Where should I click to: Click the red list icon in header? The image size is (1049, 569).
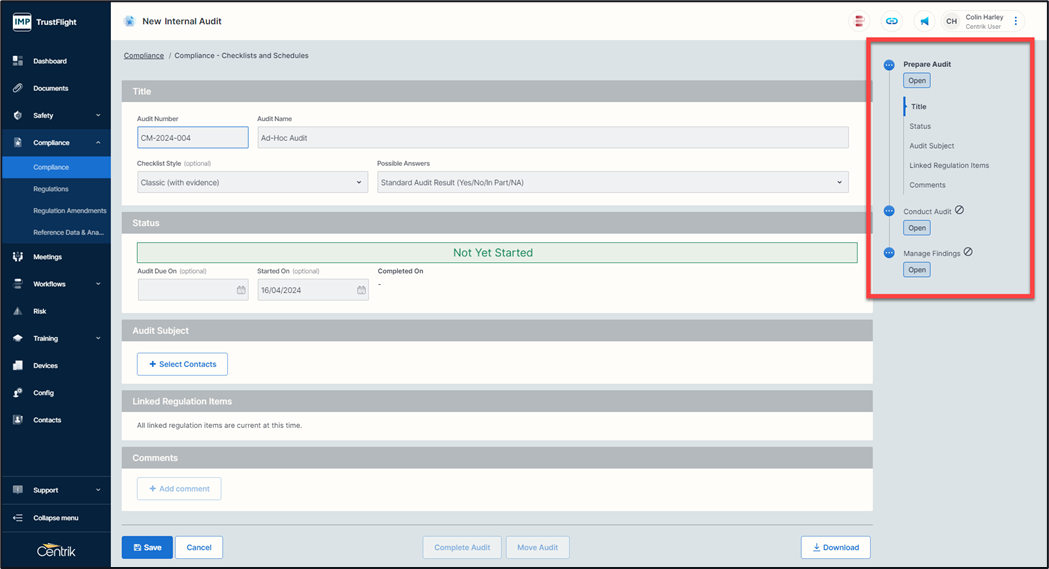point(858,21)
